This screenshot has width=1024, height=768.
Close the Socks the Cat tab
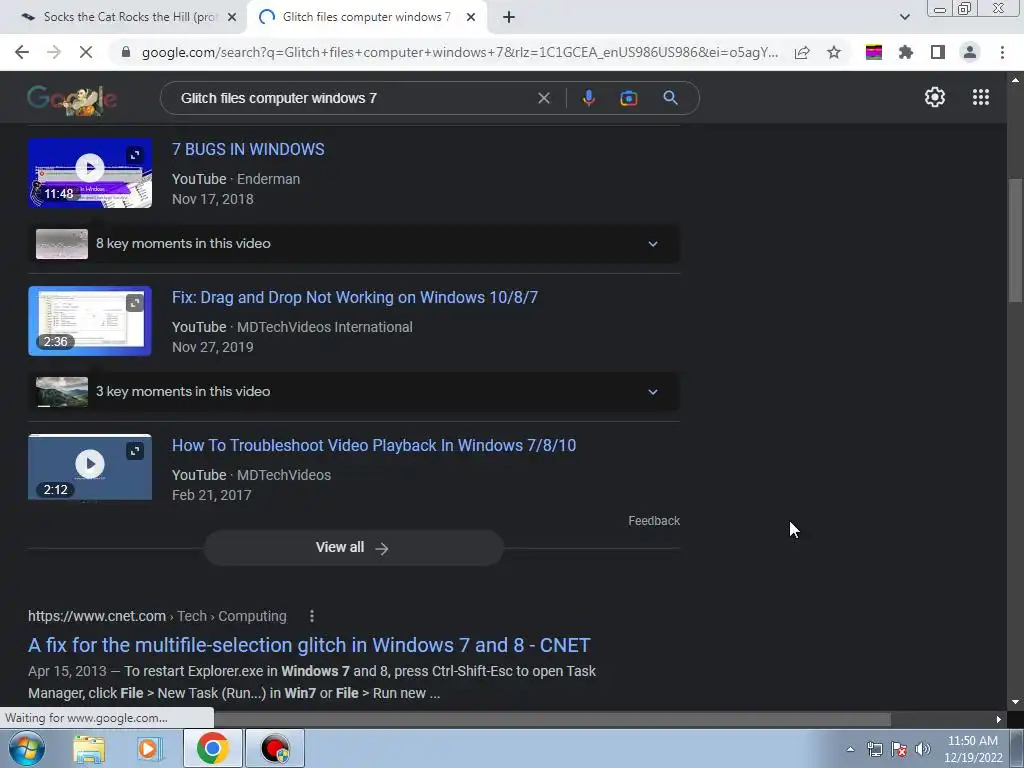point(232,18)
